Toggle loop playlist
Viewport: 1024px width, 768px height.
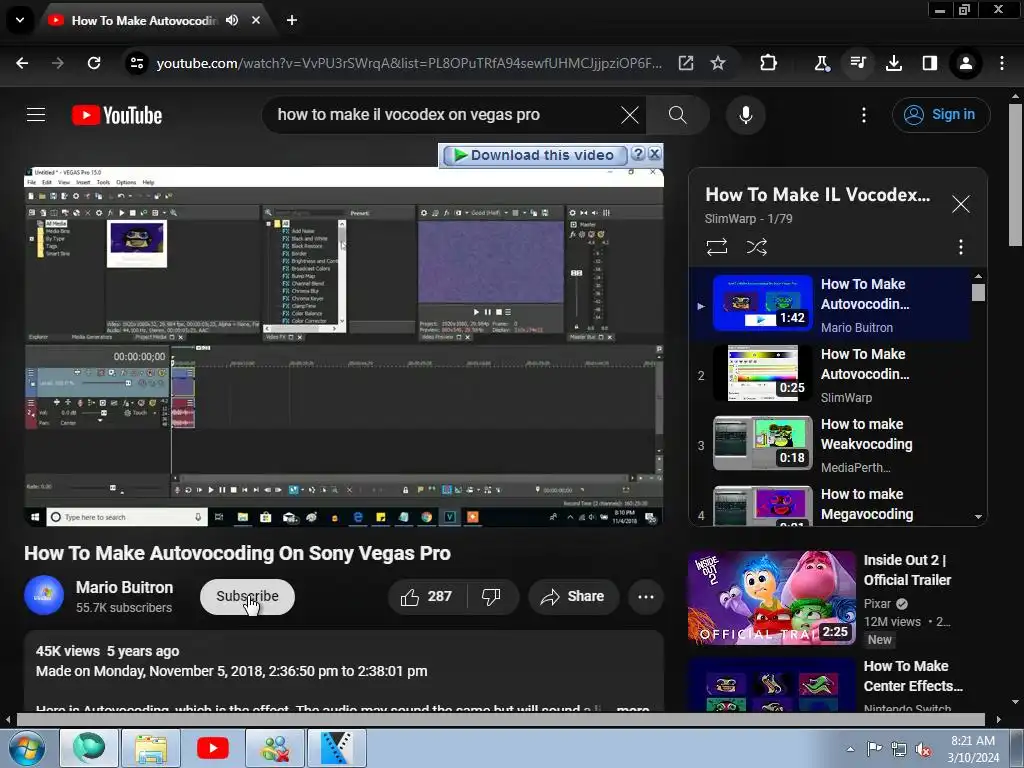716,247
